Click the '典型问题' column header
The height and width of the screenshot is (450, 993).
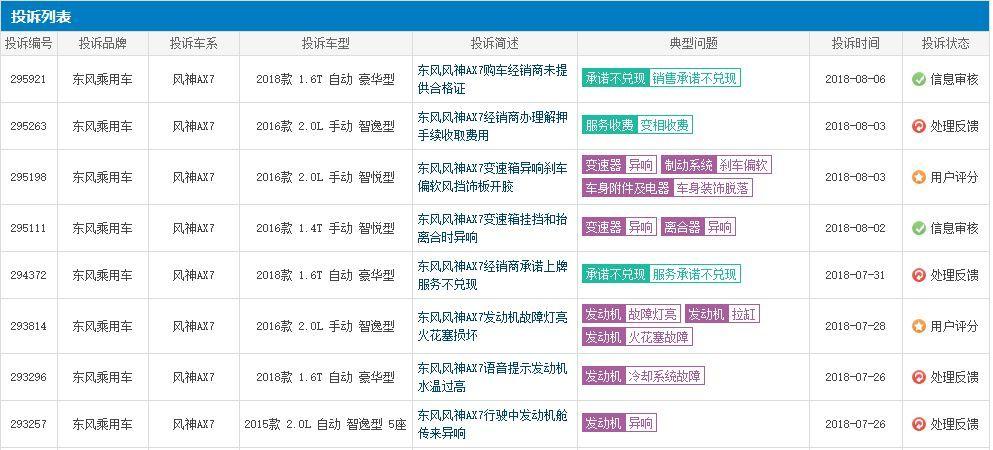click(x=693, y=44)
